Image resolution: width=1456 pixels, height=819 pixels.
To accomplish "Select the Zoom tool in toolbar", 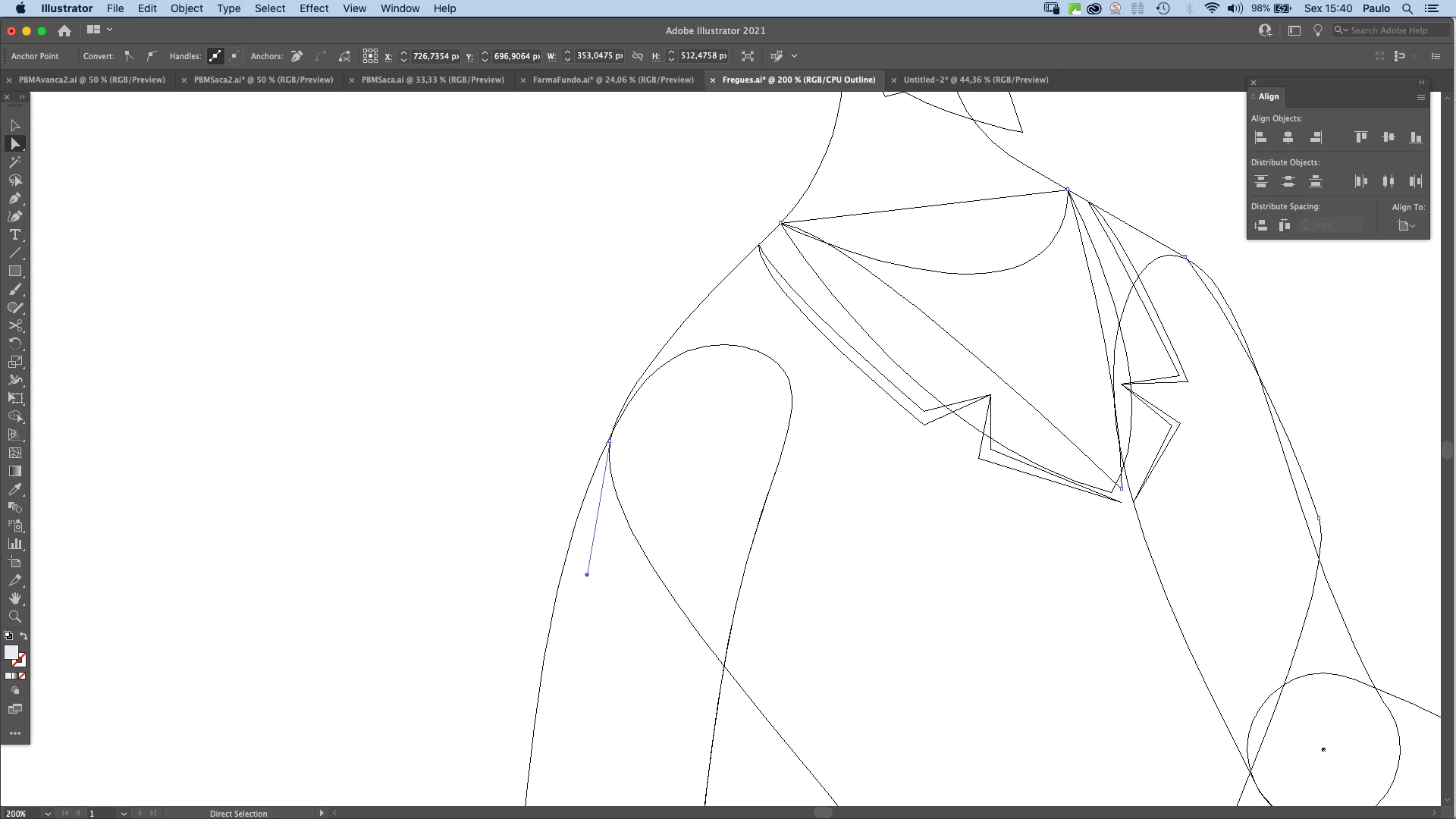I will [x=14, y=617].
